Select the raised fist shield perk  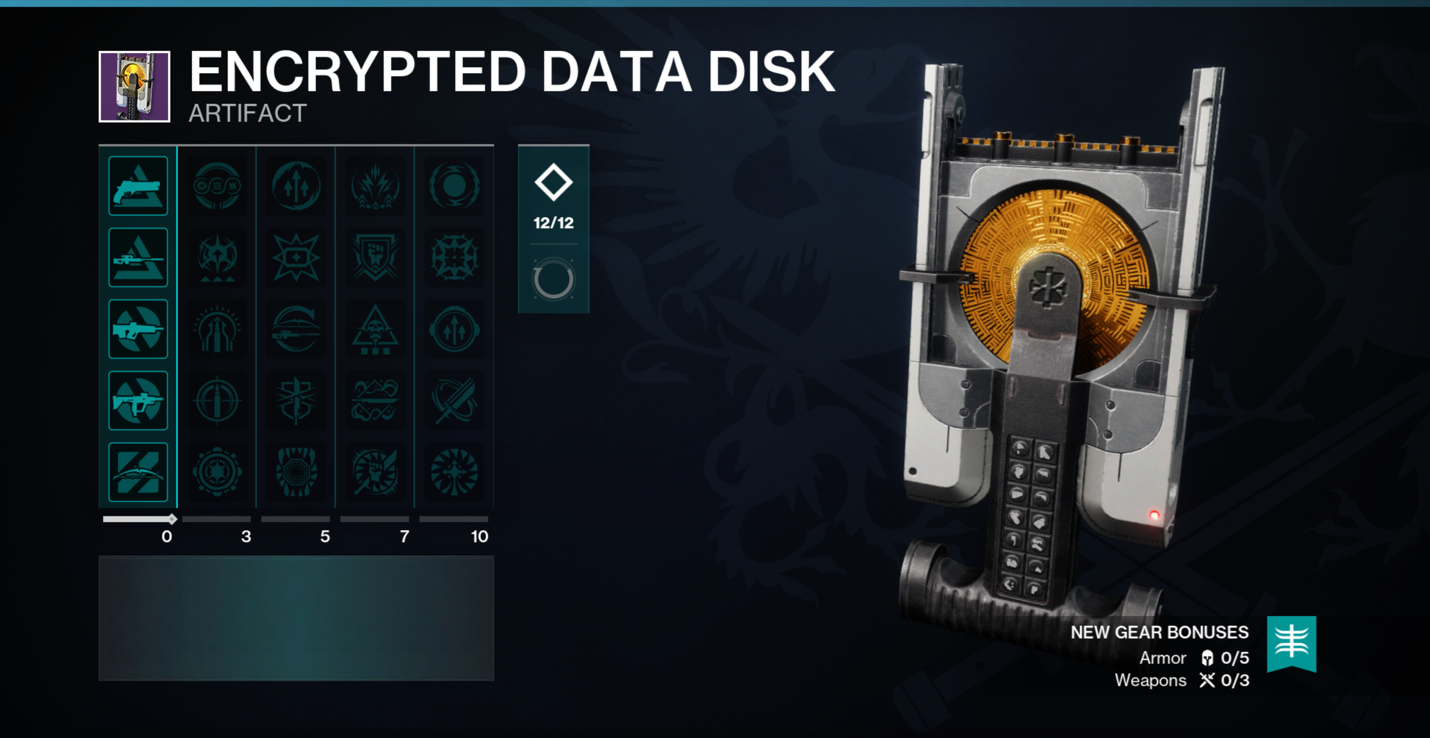point(375,258)
